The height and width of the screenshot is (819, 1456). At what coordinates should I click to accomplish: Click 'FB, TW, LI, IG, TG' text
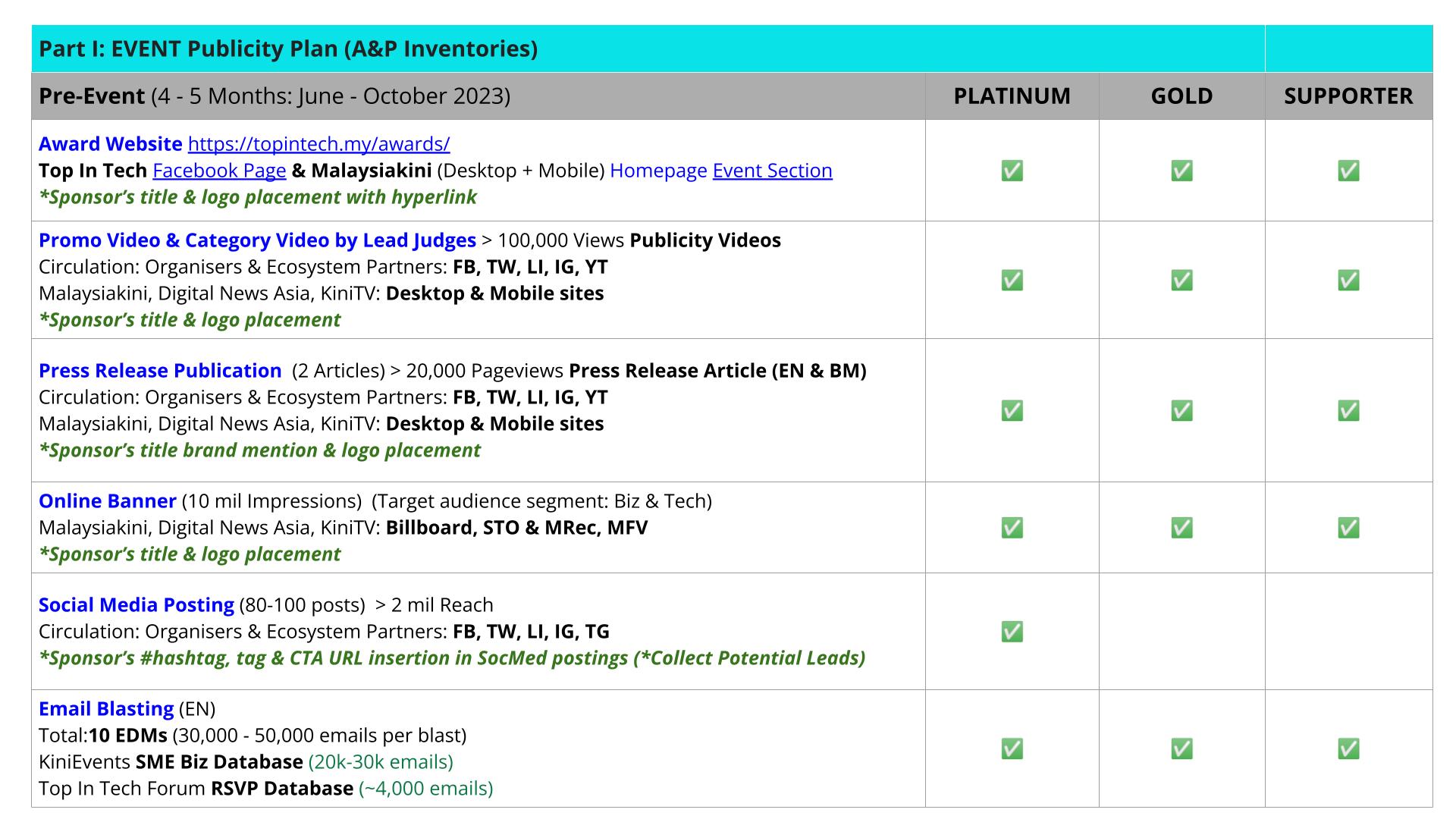pos(531,632)
